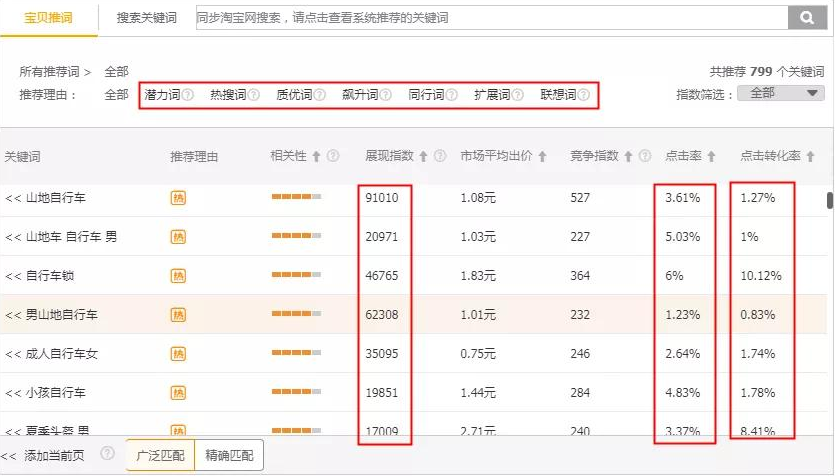The width and height of the screenshot is (835, 476).
Task: Click relevance bar for 自行车锁 row
Action: point(296,274)
